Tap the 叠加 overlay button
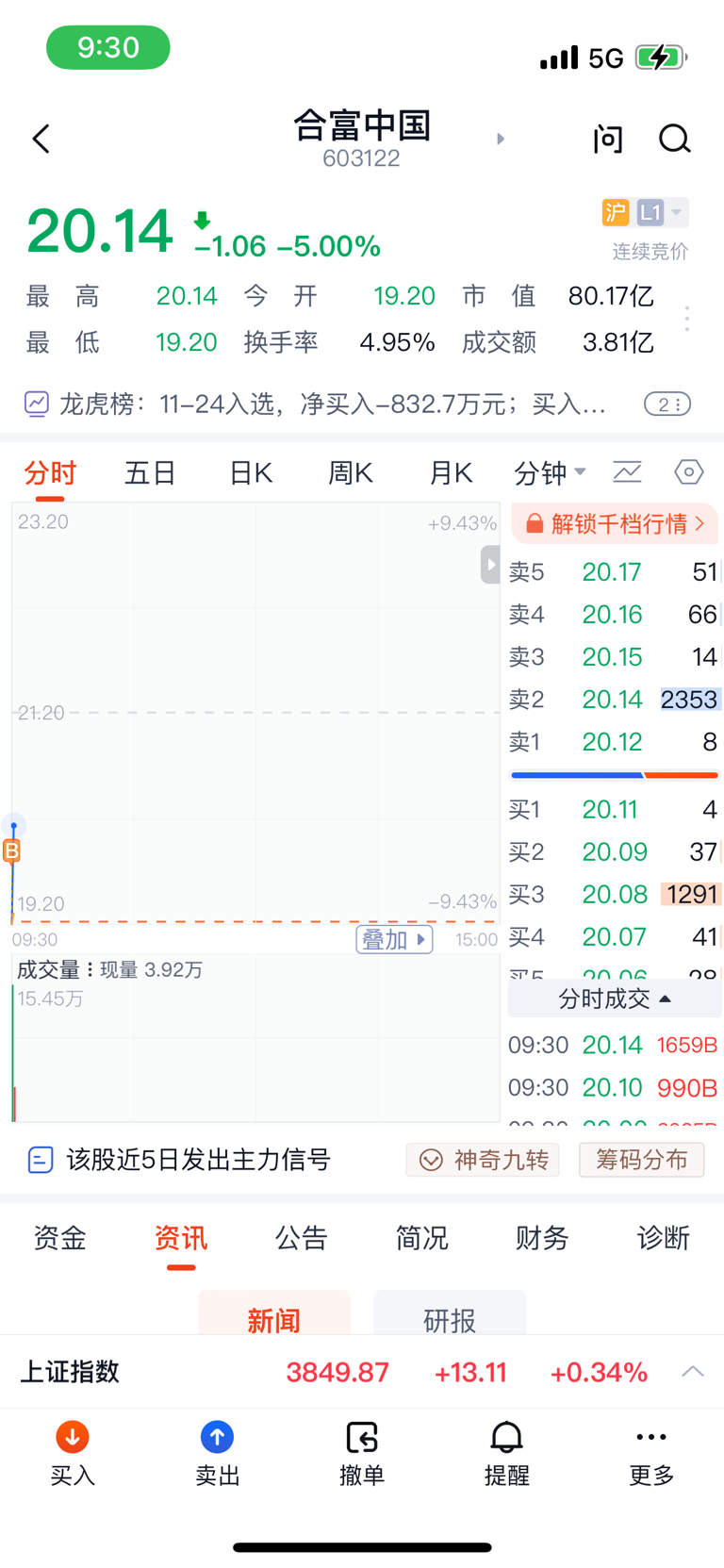Image resolution: width=724 pixels, height=1568 pixels. [394, 939]
